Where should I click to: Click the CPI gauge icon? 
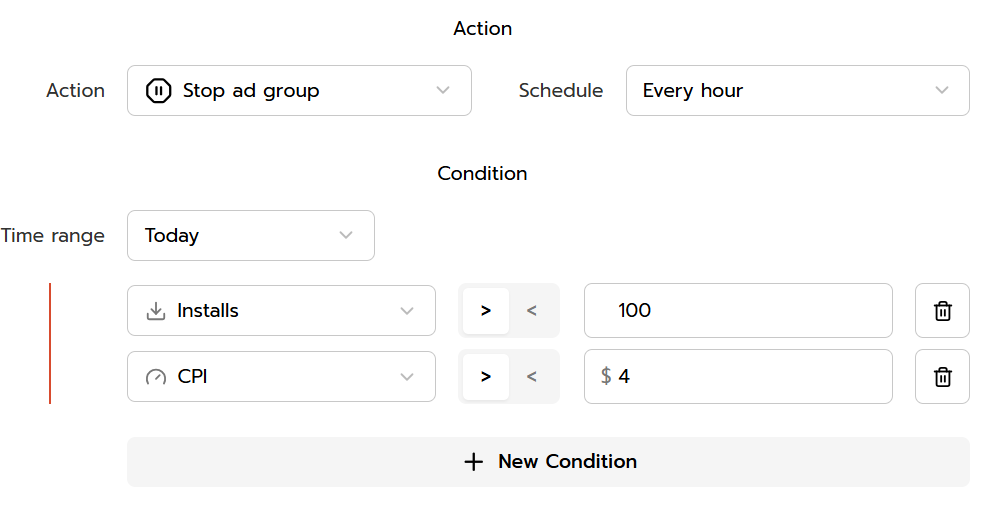156,377
